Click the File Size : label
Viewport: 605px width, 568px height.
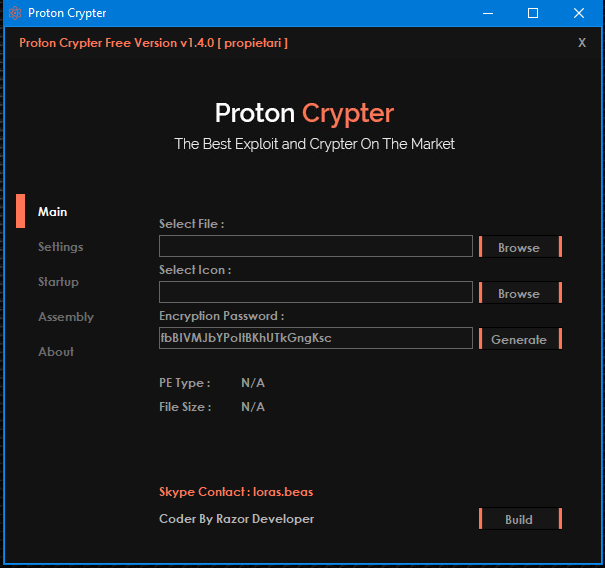[185, 407]
